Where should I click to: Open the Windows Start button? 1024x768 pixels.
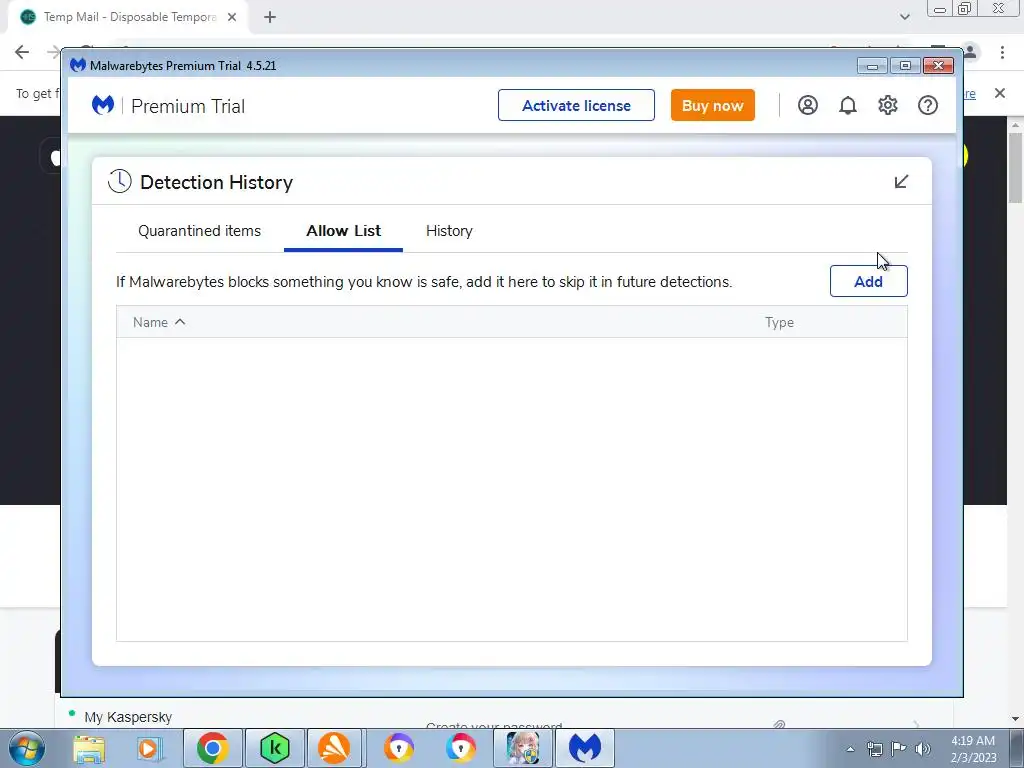point(26,748)
